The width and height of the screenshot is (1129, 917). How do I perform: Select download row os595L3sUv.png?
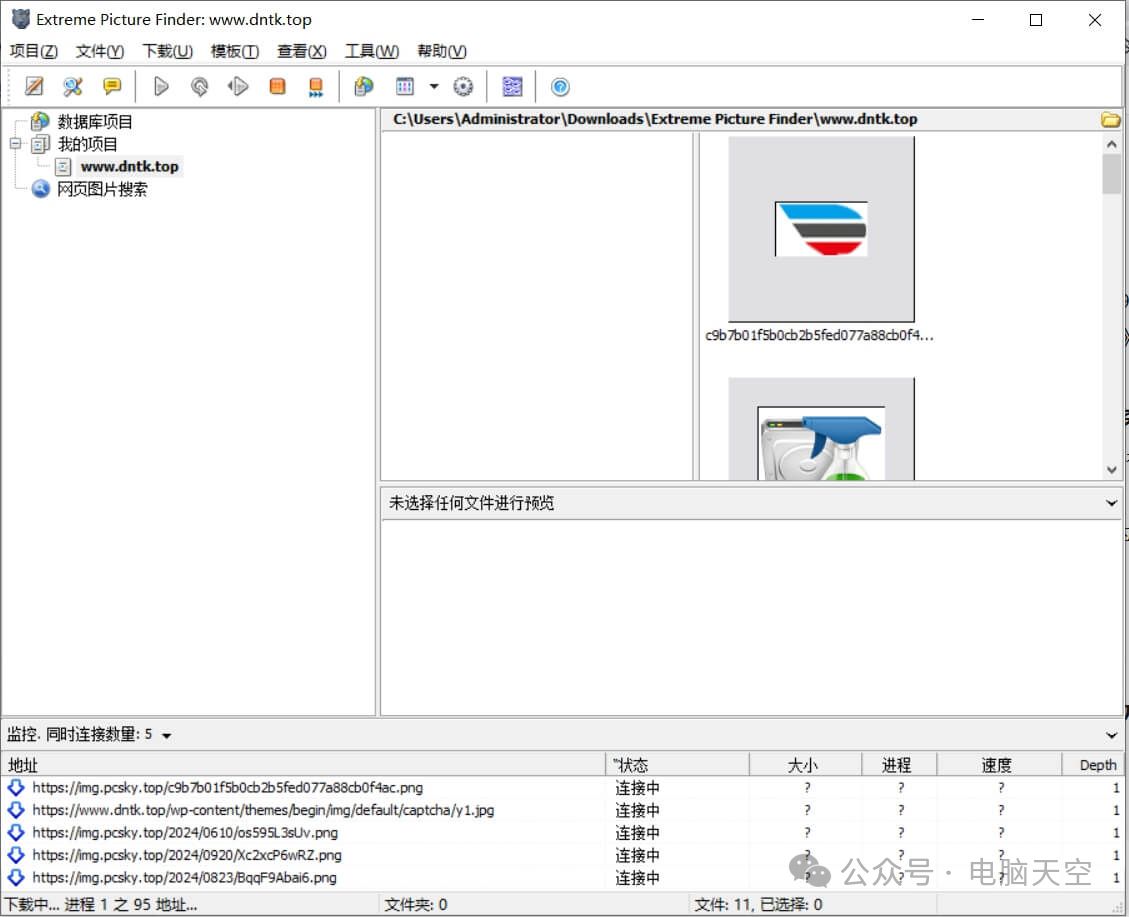point(562,833)
